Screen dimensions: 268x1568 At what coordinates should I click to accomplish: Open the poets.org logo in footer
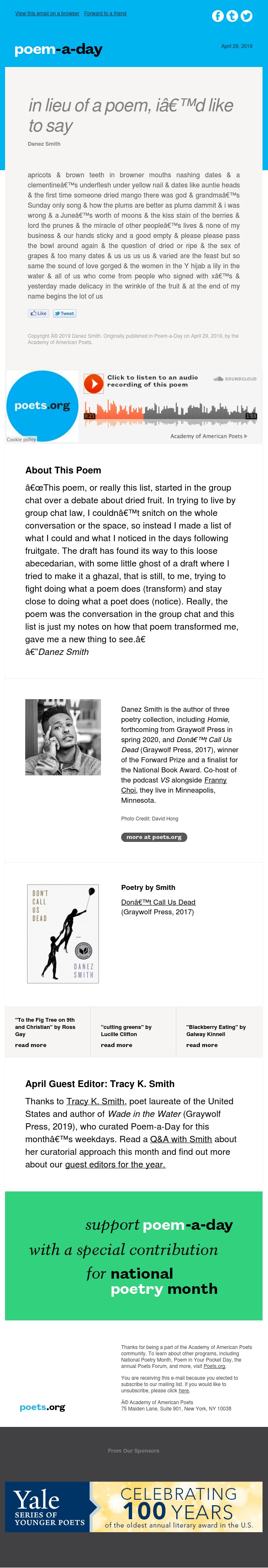(x=42, y=1407)
